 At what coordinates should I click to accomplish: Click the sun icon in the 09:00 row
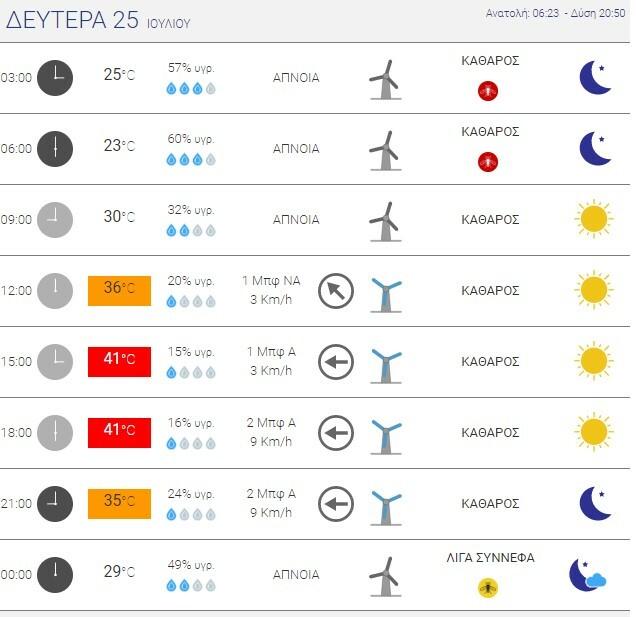click(593, 219)
